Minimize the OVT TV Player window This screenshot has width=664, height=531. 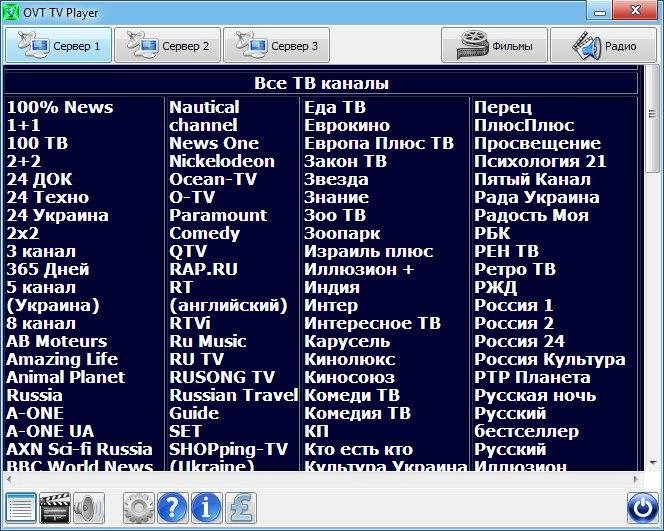coord(599,11)
